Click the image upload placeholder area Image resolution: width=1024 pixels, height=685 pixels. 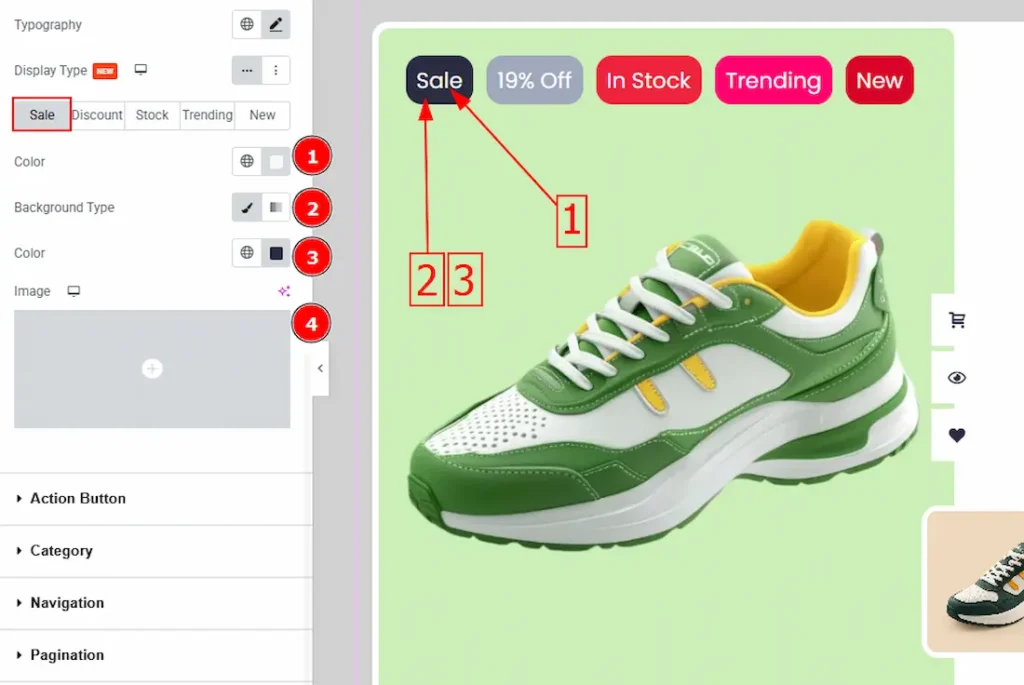(x=152, y=369)
